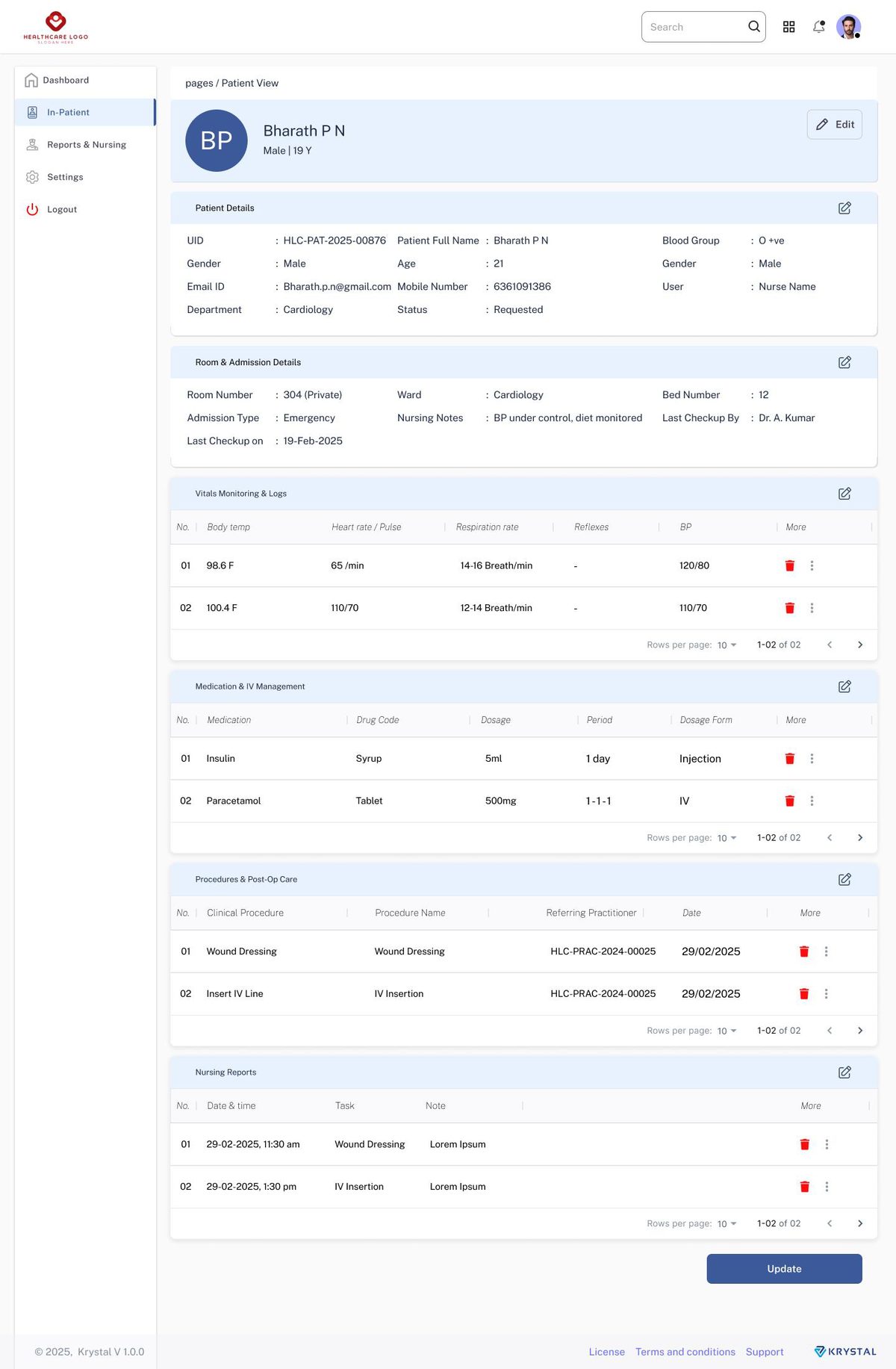Open more options for Insulin row
The image size is (896, 1369).
[x=812, y=759]
